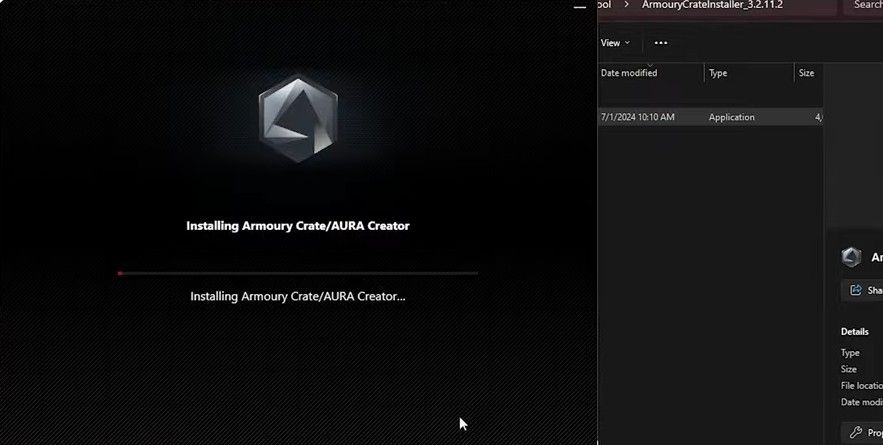The width and height of the screenshot is (883, 445).
Task: Click the installer progress bar
Action: (298, 273)
